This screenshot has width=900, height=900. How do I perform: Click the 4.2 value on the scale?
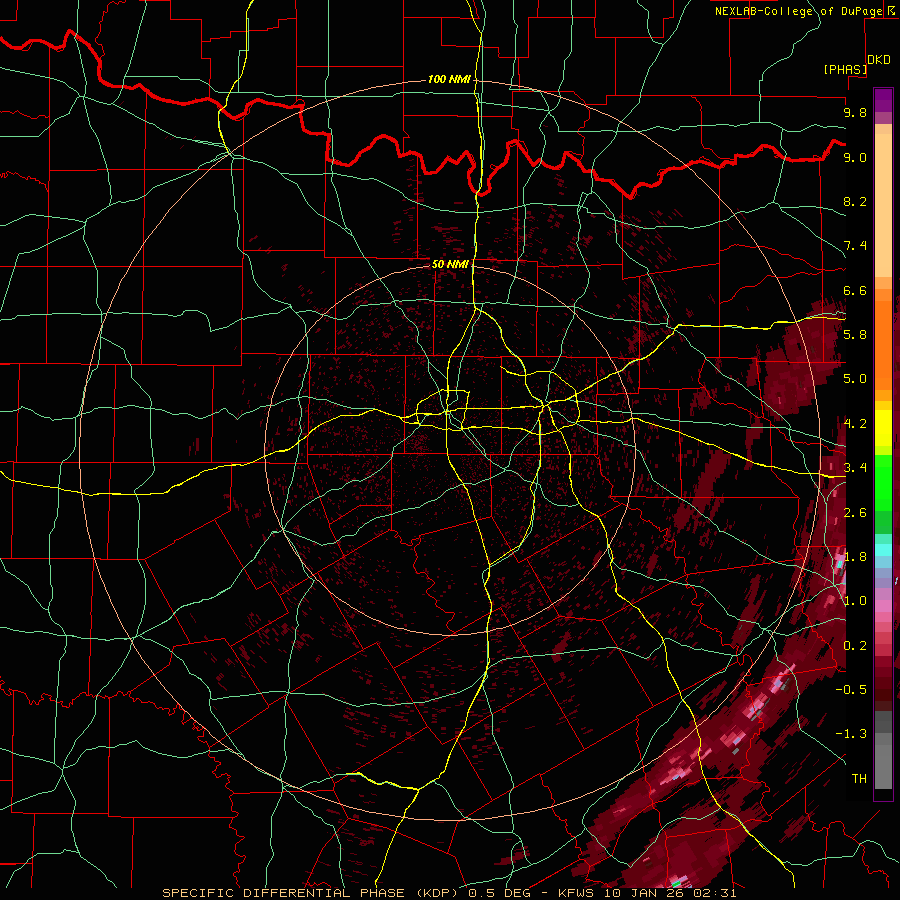(x=855, y=424)
